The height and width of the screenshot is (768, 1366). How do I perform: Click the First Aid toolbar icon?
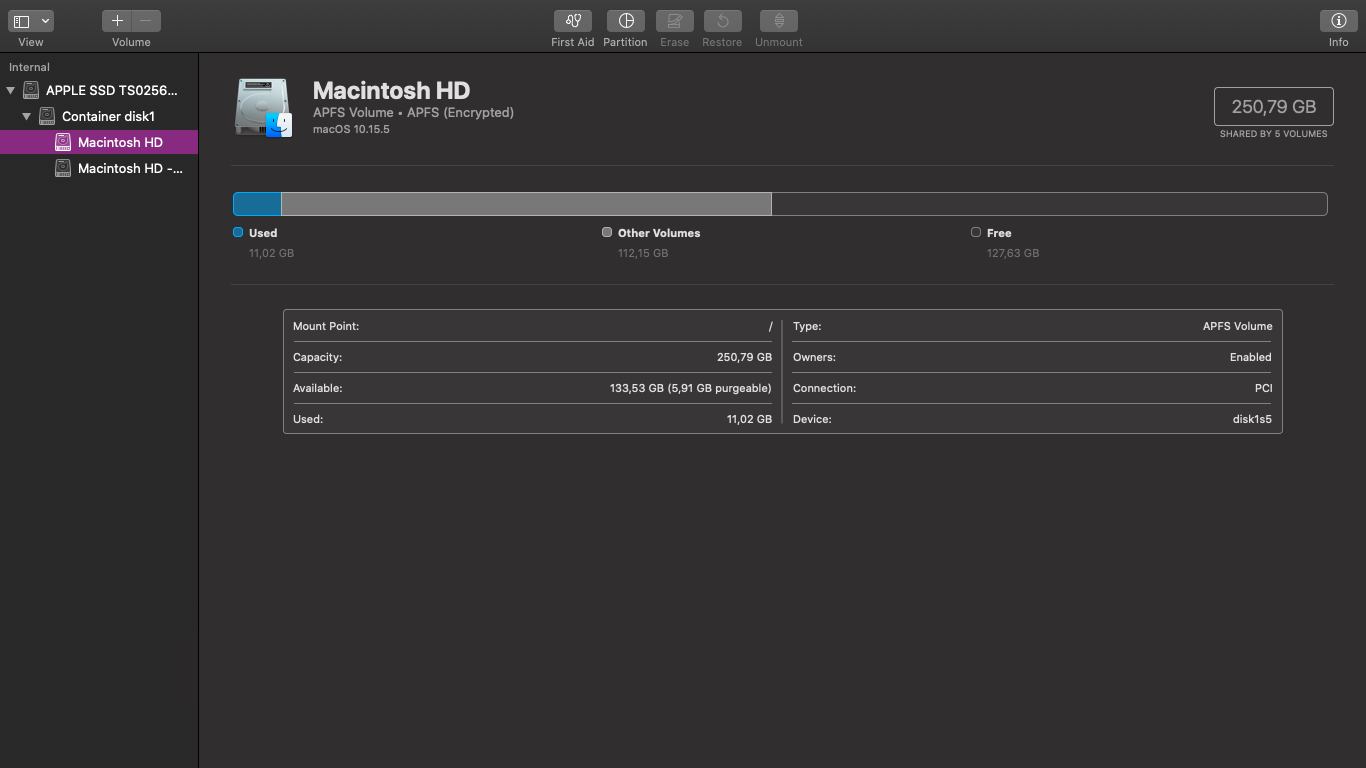572,21
